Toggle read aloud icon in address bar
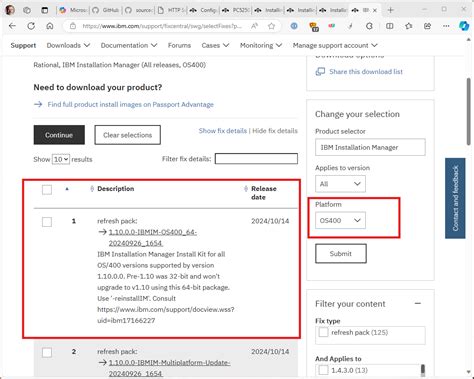Screen dimensions: 474x379 tap(254, 26)
